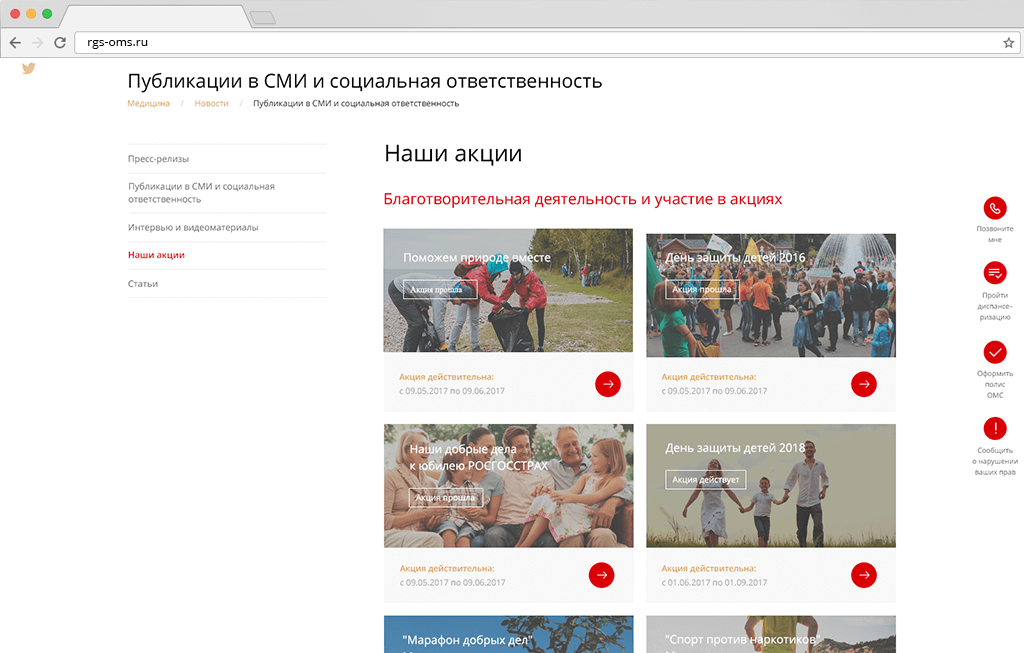Open 'Публикации в СМИ и социальная ответственность' sidebar item
This screenshot has height=653, width=1024.
[201, 193]
